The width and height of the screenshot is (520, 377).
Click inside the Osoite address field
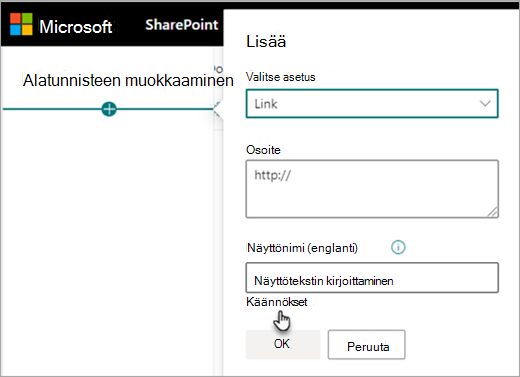coord(372,189)
